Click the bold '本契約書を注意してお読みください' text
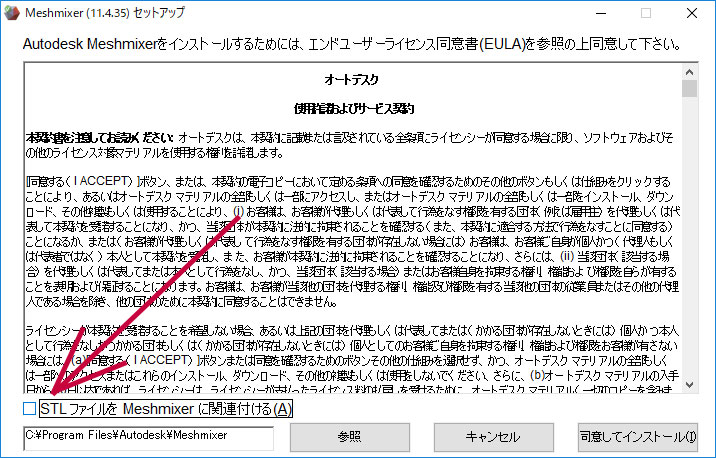 click(x=98, y=135)
